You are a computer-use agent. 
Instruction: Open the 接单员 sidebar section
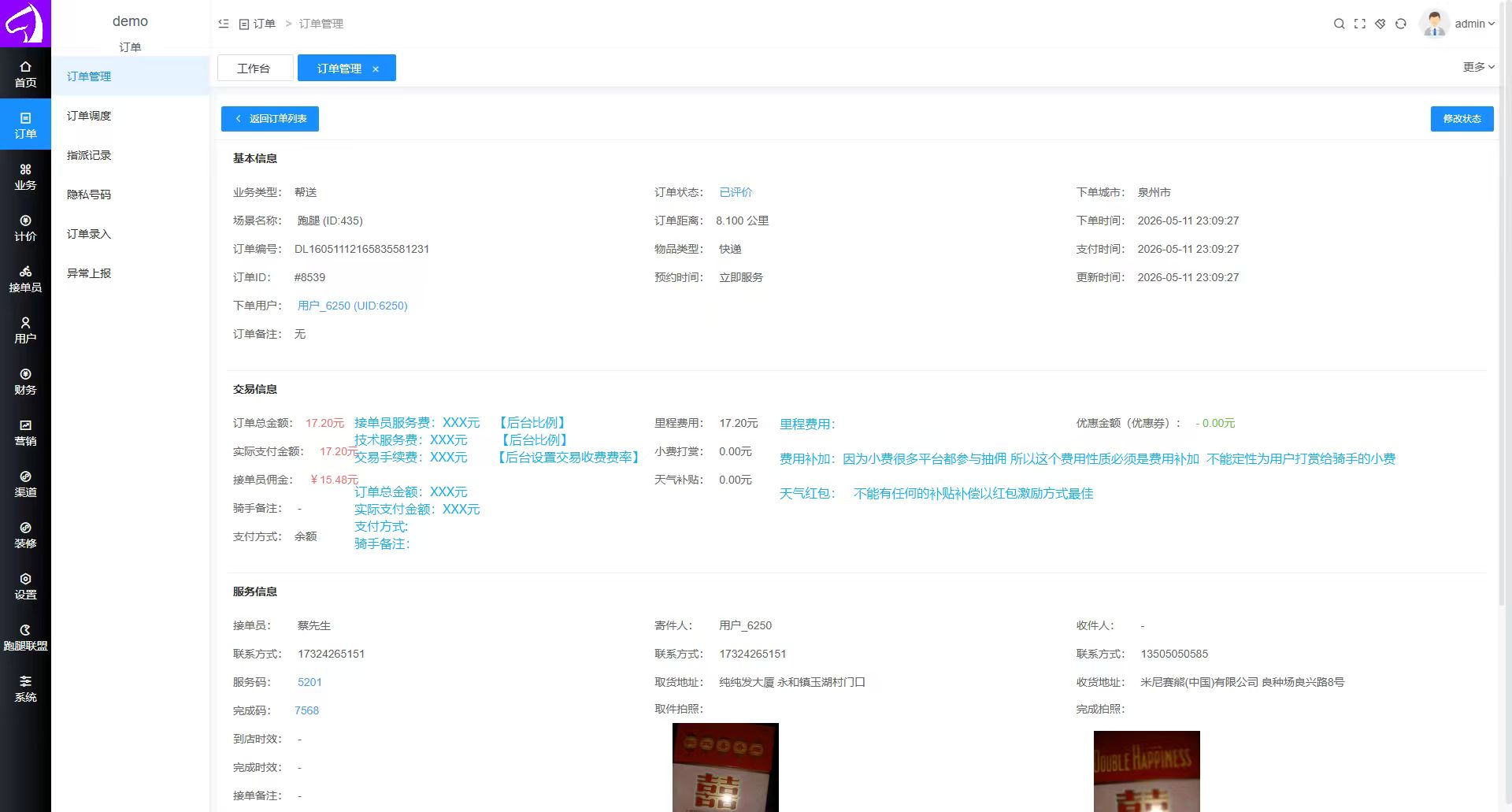(x=25, y=279)
